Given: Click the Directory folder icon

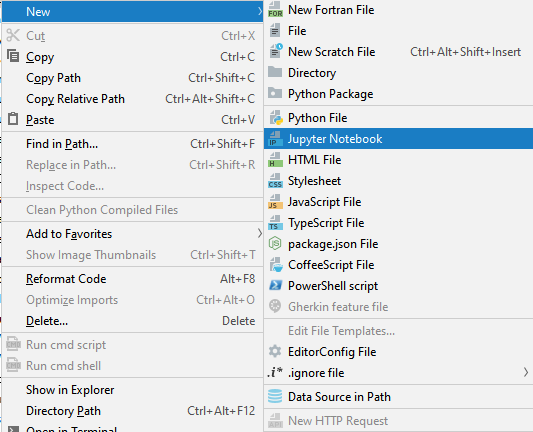Looking at the screenshot, I should [x=275, y=72].
